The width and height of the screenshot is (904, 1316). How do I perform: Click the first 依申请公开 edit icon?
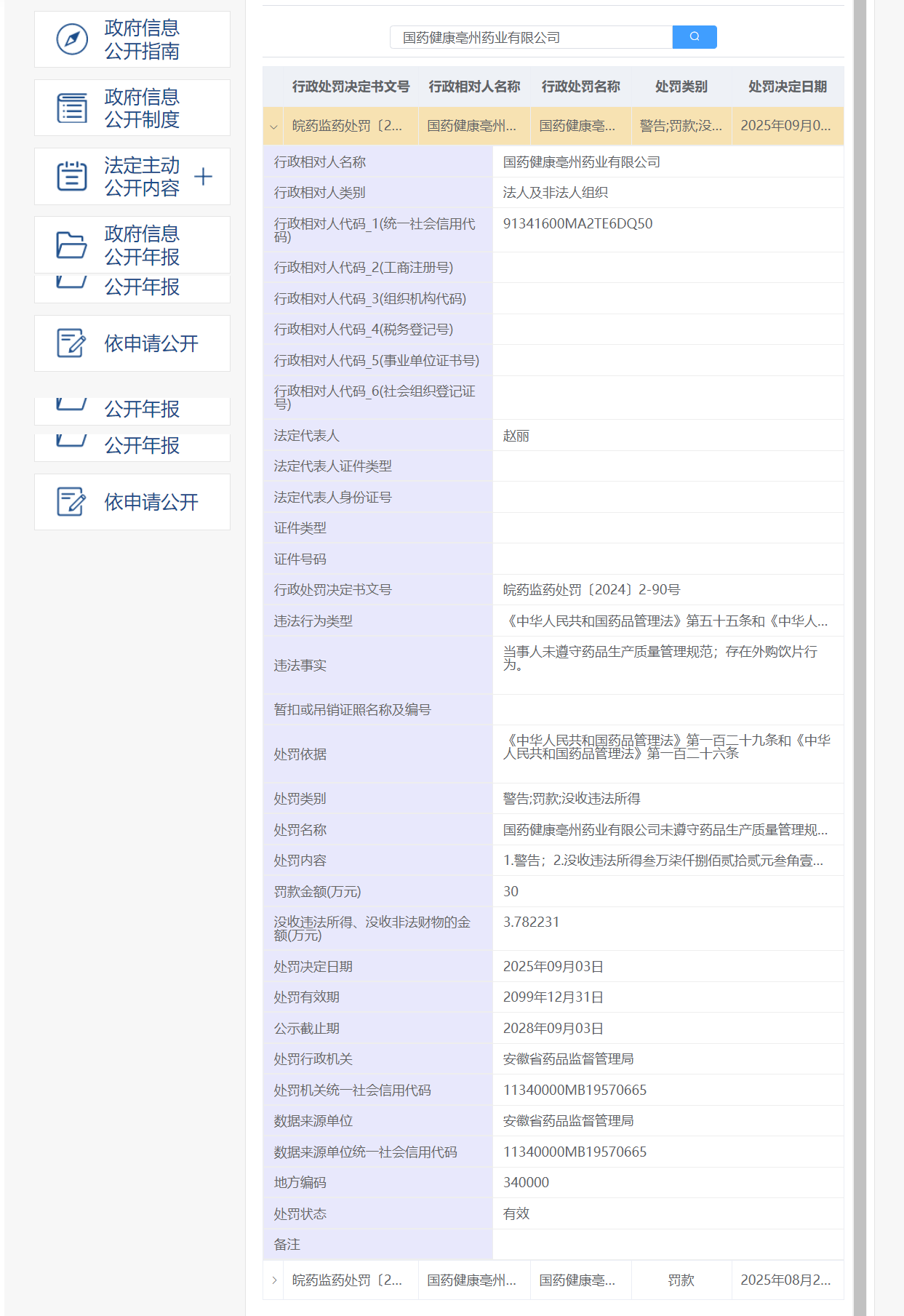click(71, 343)
